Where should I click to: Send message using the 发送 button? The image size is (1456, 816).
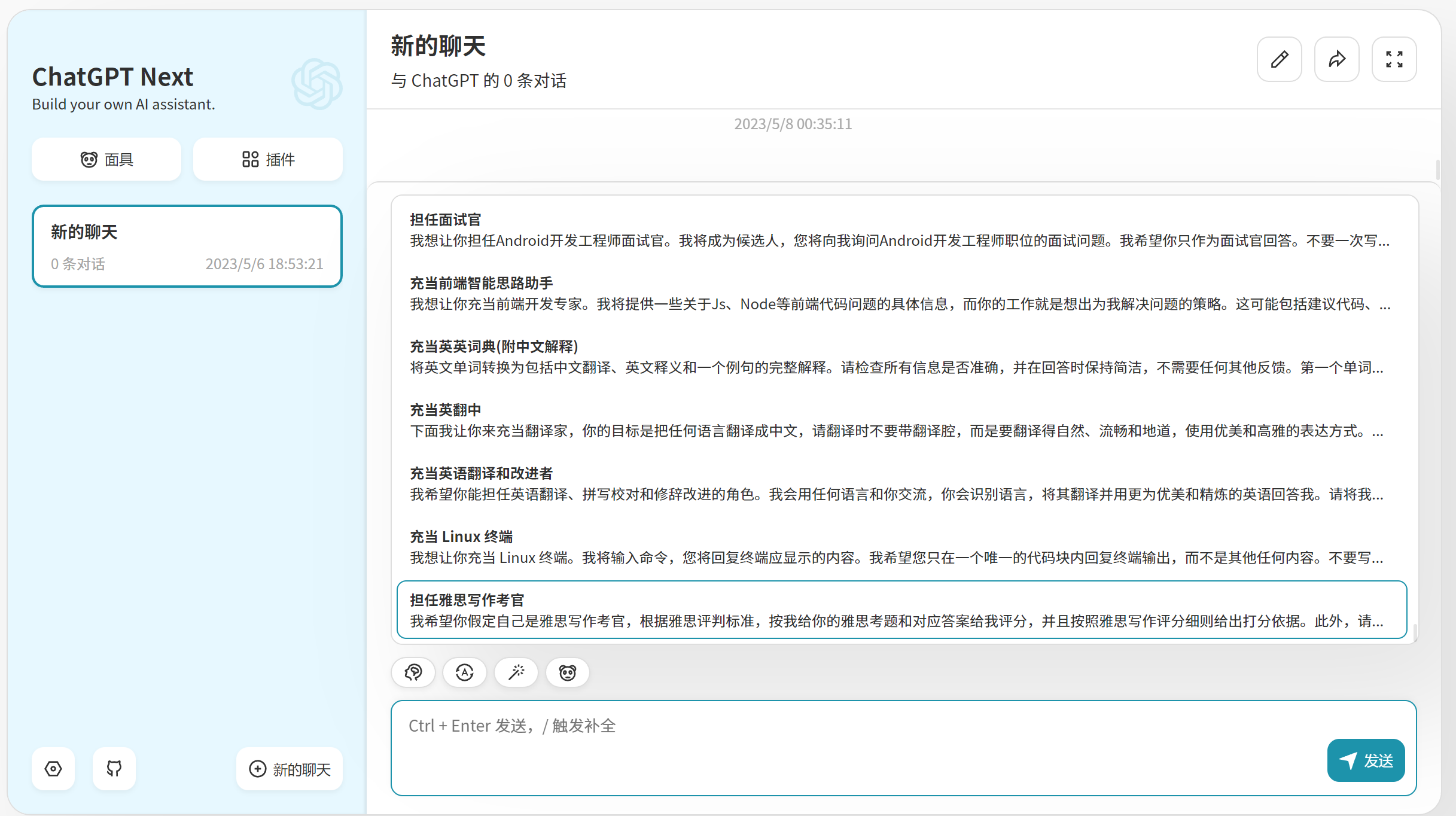coord(1366,760)
